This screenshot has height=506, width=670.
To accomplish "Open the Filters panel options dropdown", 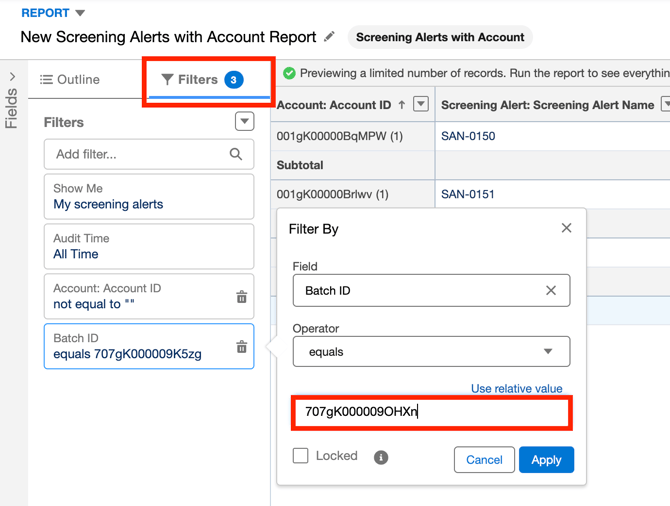I will [244, 121].
